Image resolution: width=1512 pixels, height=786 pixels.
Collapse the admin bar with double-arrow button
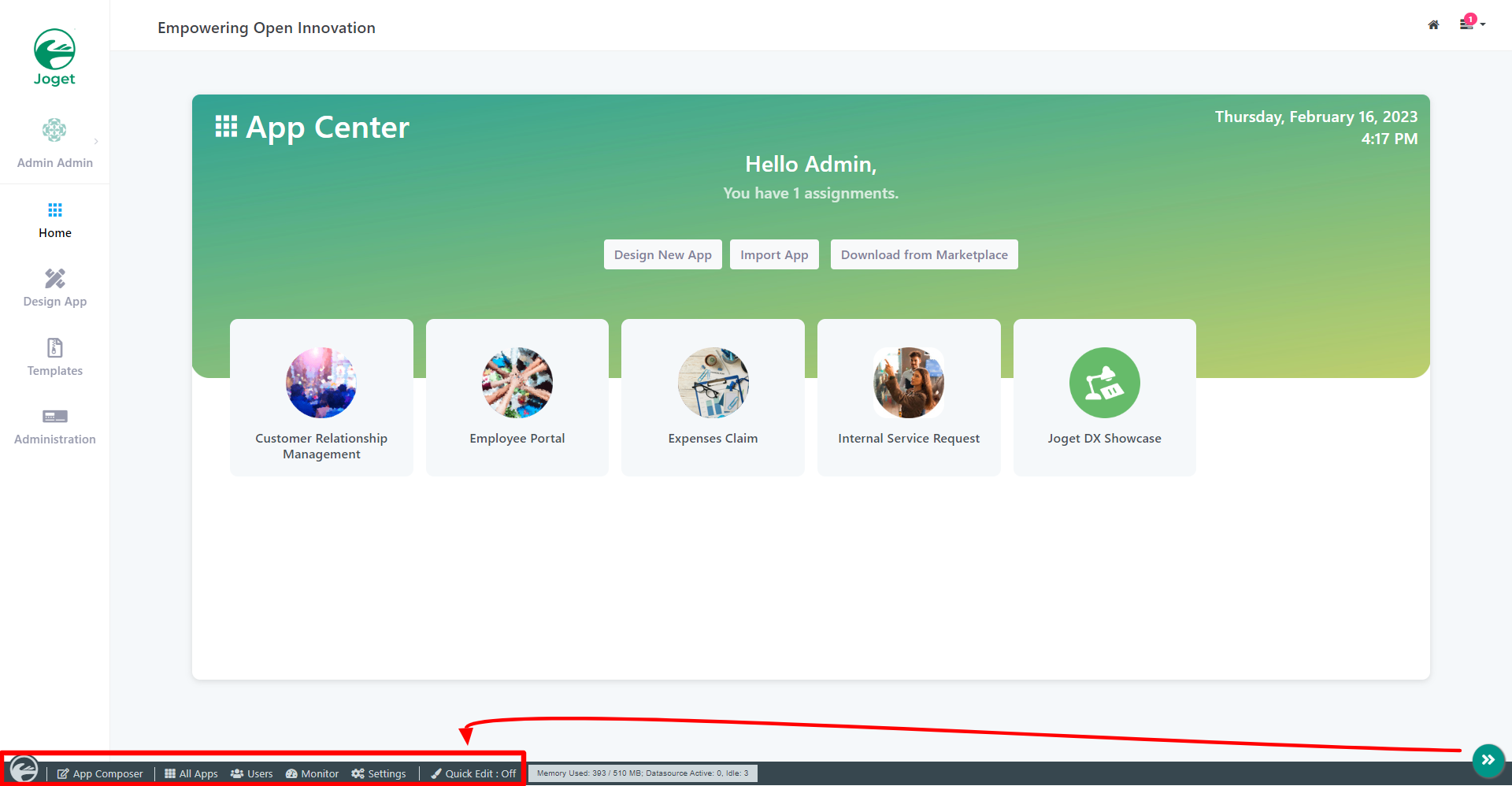tap(1488, 760)
